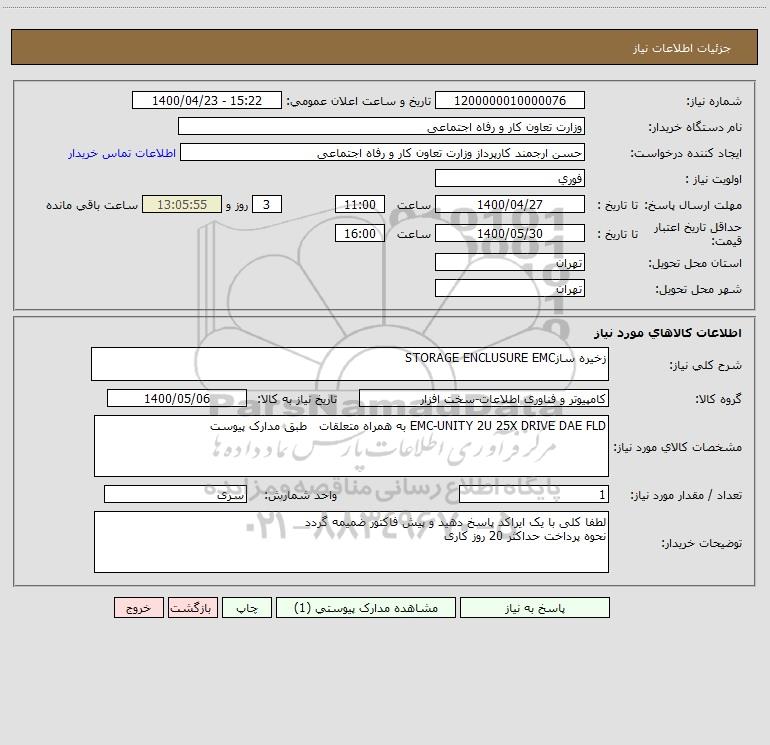Click the specifications box EMC-UNITY 2U 25X DRIVE

pos(351,446)
